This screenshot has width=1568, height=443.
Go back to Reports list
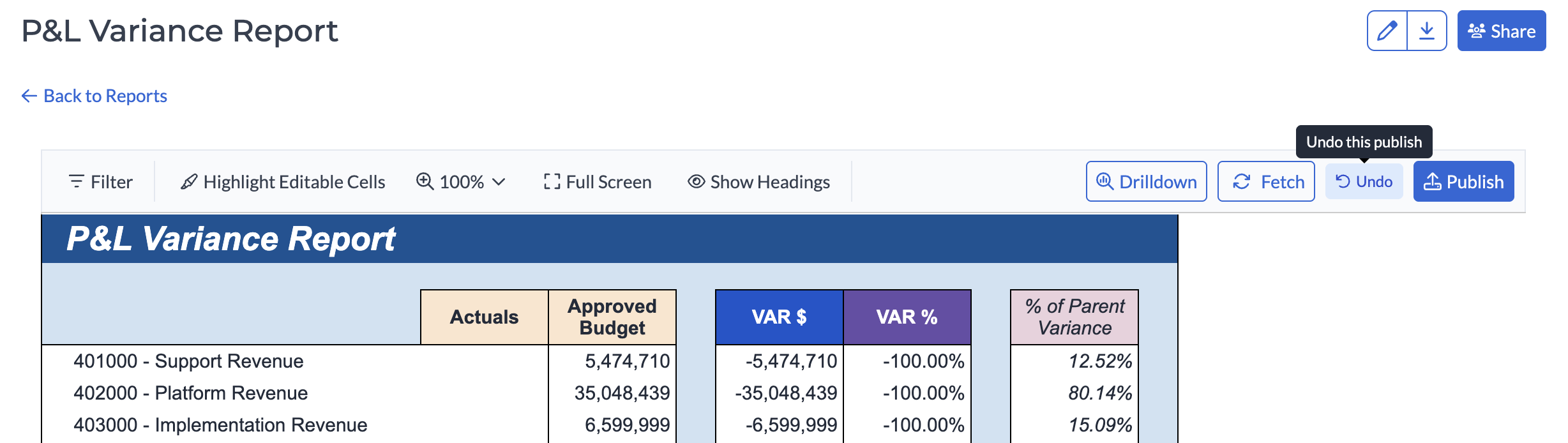(94, 96)
